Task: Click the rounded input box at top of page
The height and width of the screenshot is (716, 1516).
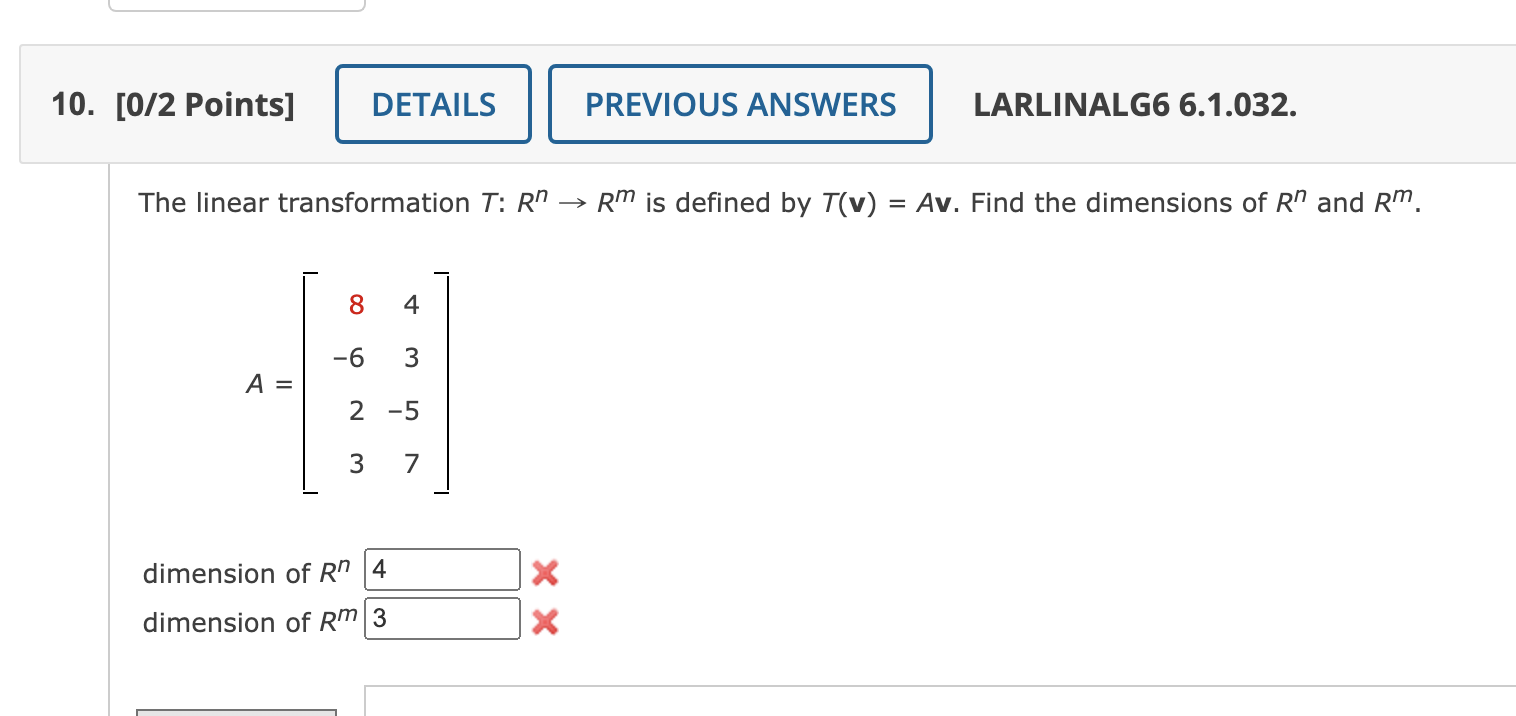Action: (x=238, y=5)
